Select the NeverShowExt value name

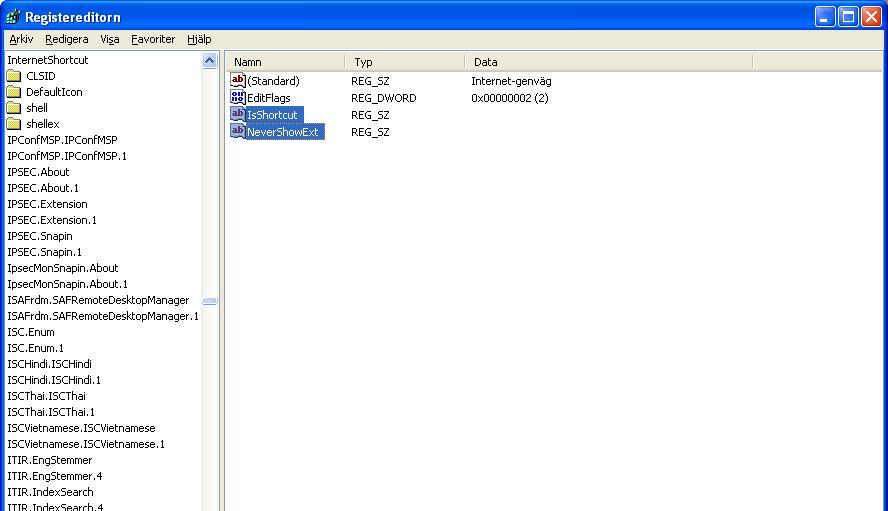click(x=285, y=132)
